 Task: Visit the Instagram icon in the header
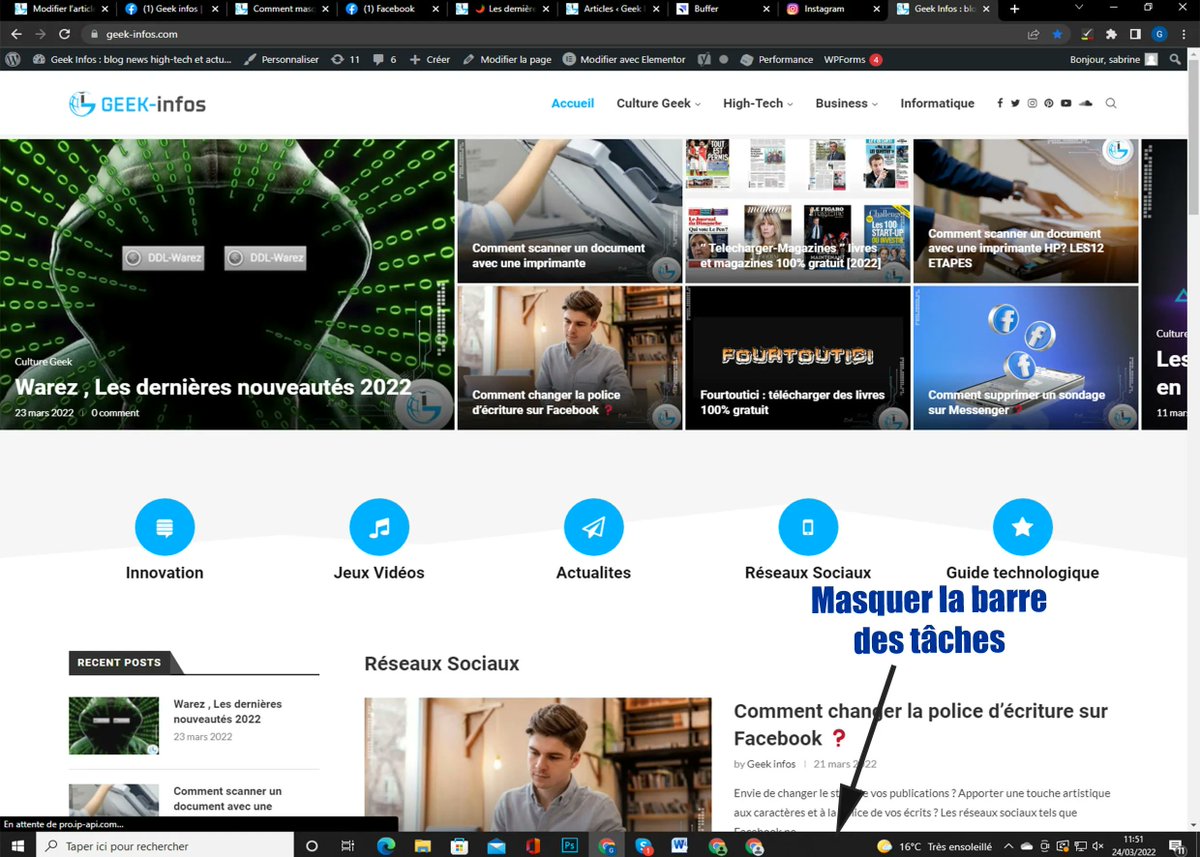click(x=1032, y=102)
